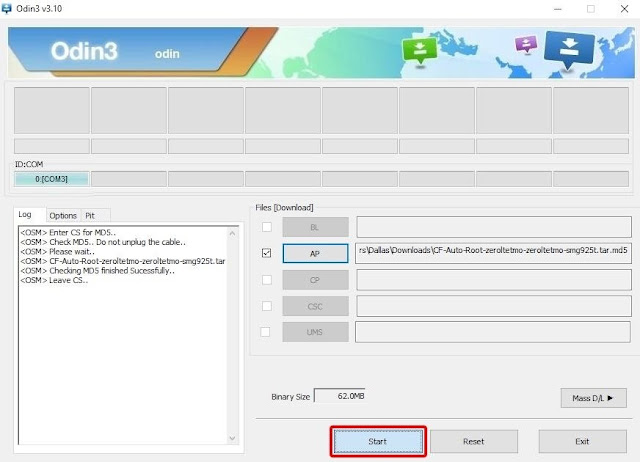Click the purple download icon in banner
Image resolution: width=640 pixels, height=462 pixels.
(526, 44)
